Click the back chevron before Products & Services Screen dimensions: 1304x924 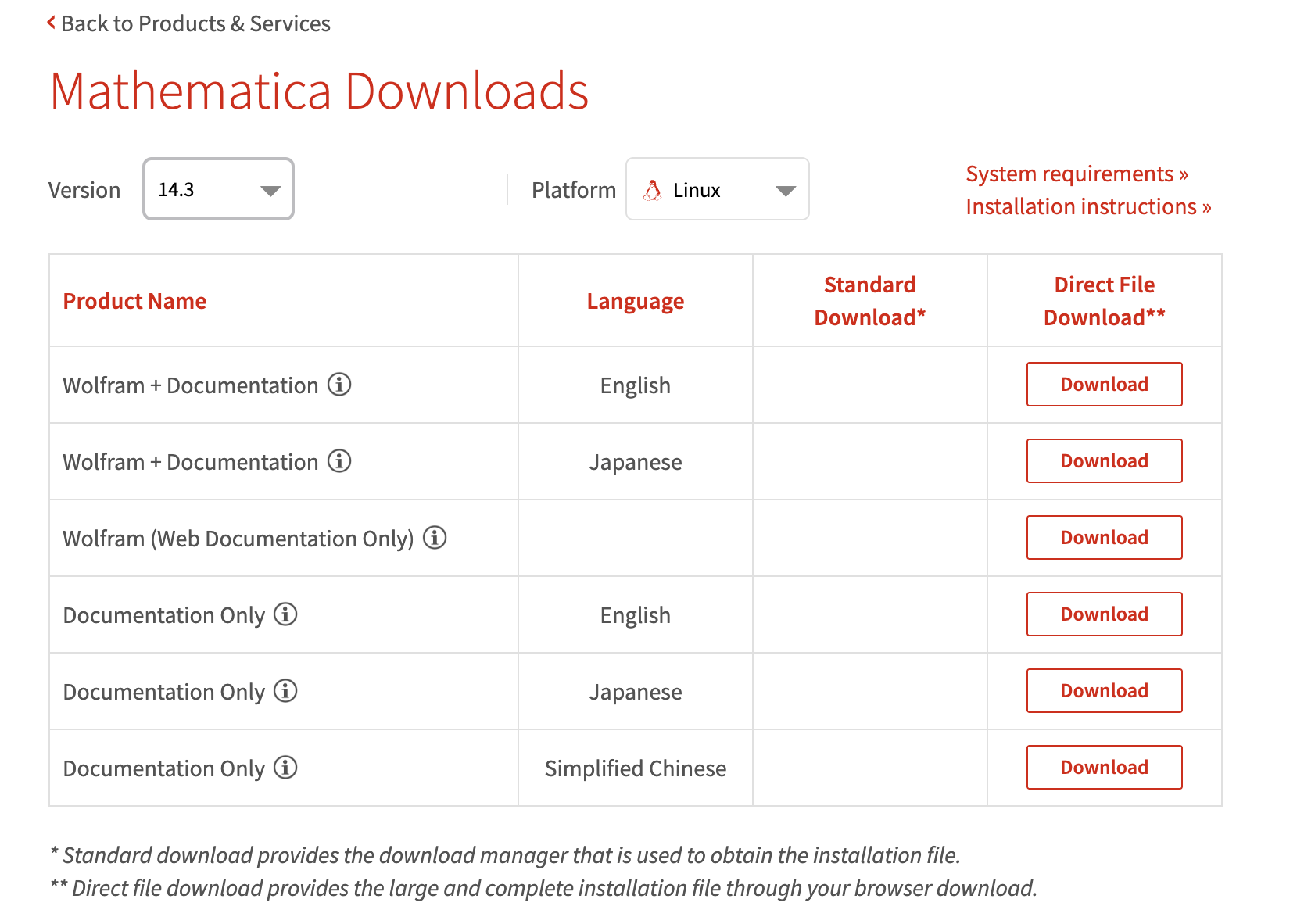click(x=52, y=23)
